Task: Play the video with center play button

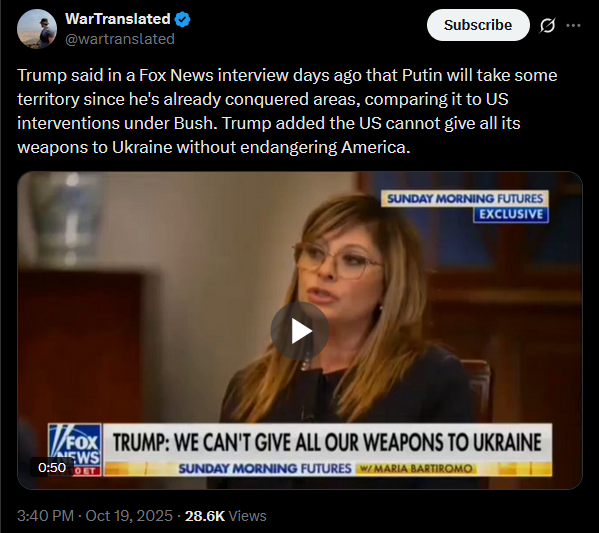Action: coord(300,331)
